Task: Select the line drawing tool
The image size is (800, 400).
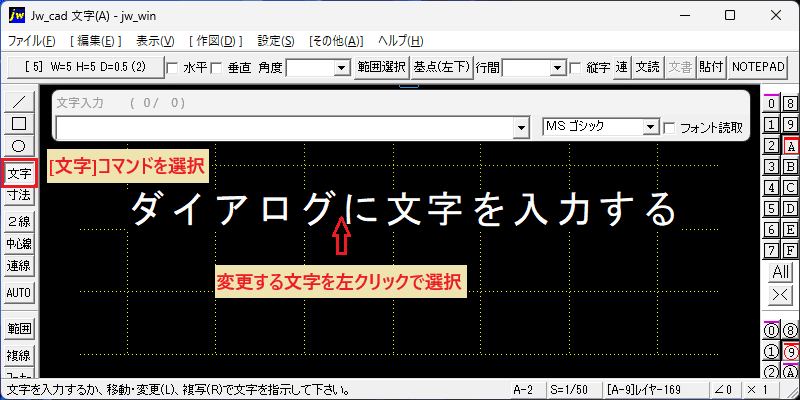Action: point(19,101)
